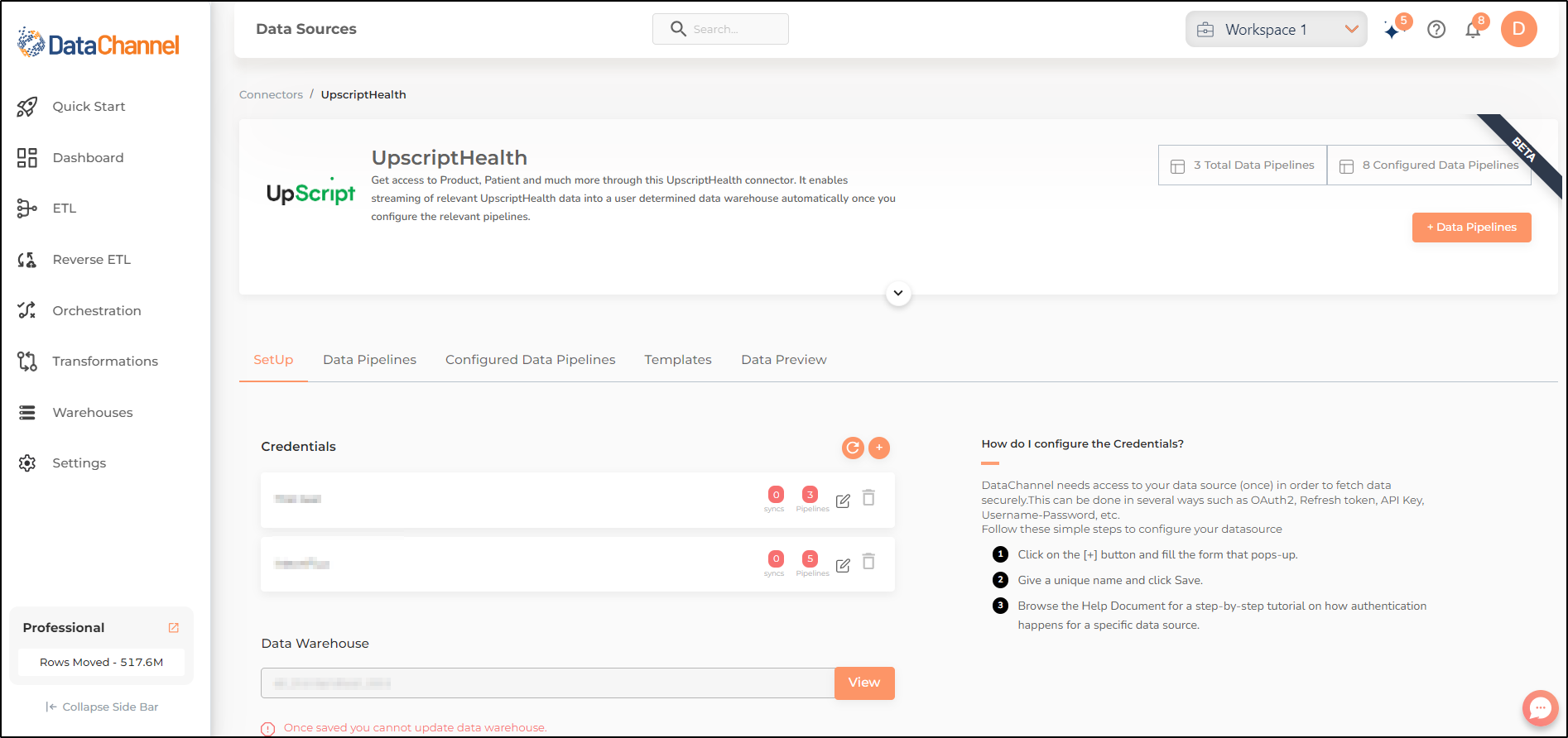Click the warning icon beside Once saved message

[267, 729]
